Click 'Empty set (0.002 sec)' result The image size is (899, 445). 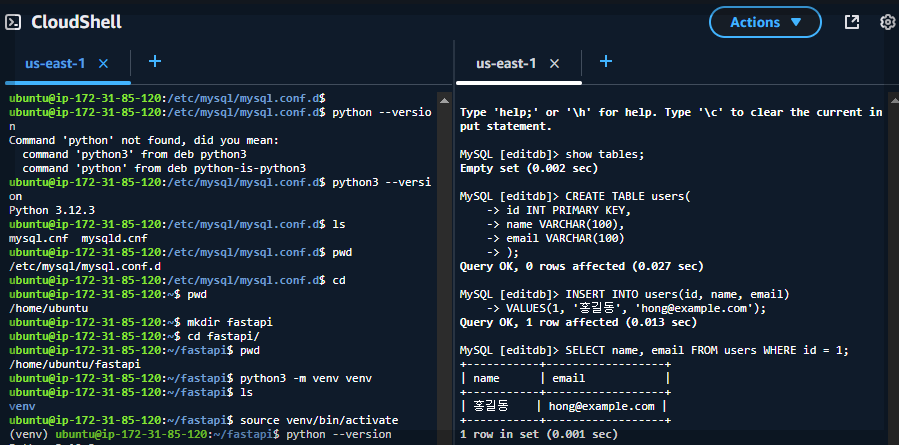(x=529, y=169)
